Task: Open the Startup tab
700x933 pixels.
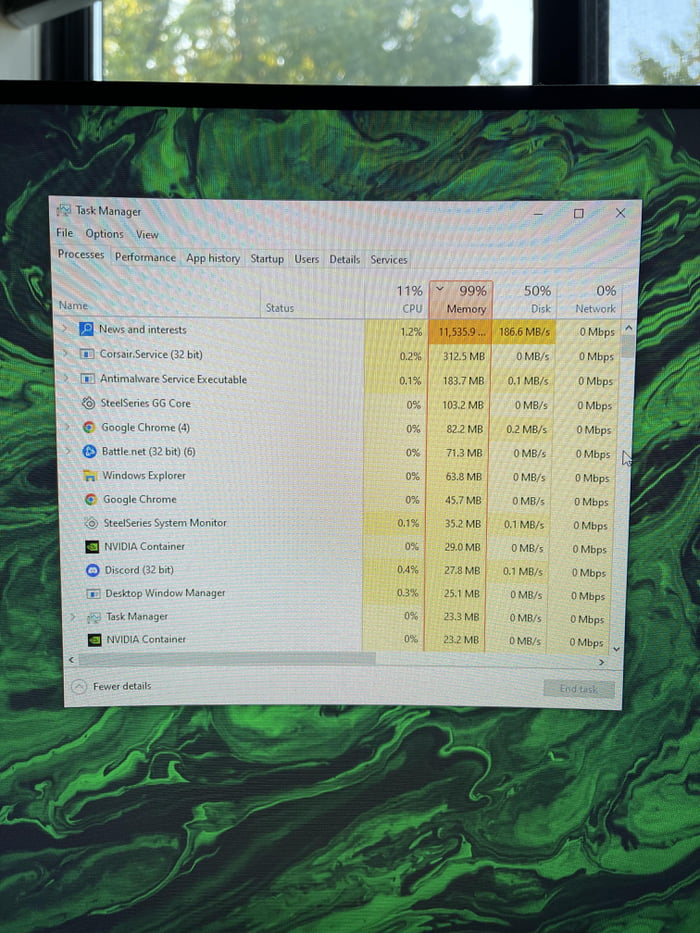Action: 267,258
